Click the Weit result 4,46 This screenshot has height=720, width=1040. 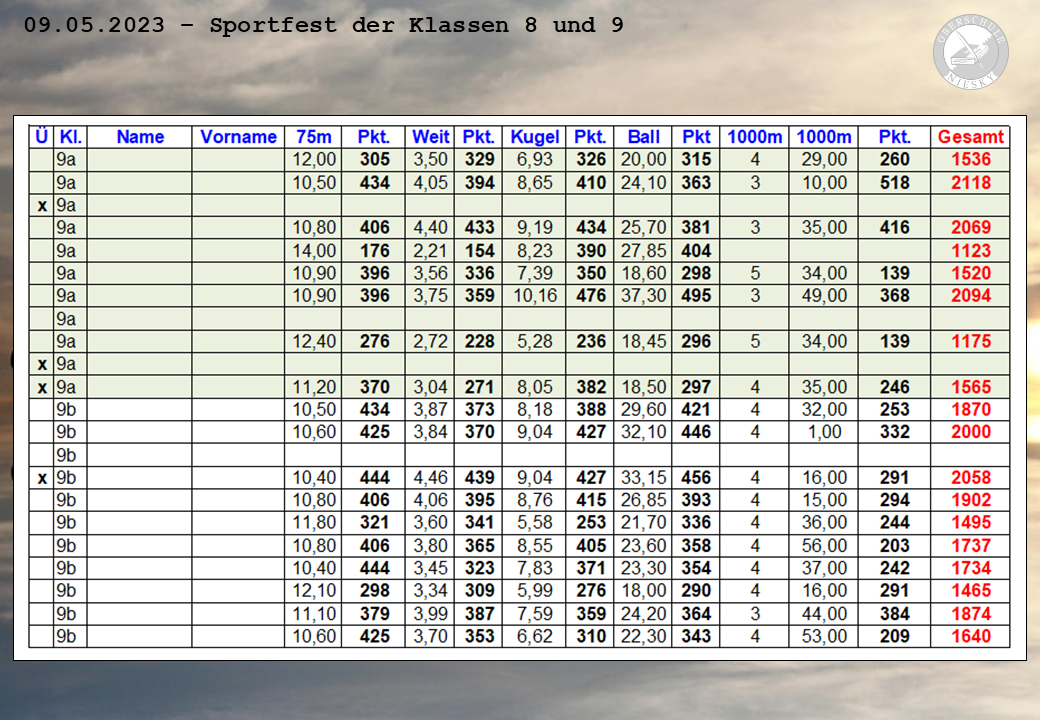point(430,477)
